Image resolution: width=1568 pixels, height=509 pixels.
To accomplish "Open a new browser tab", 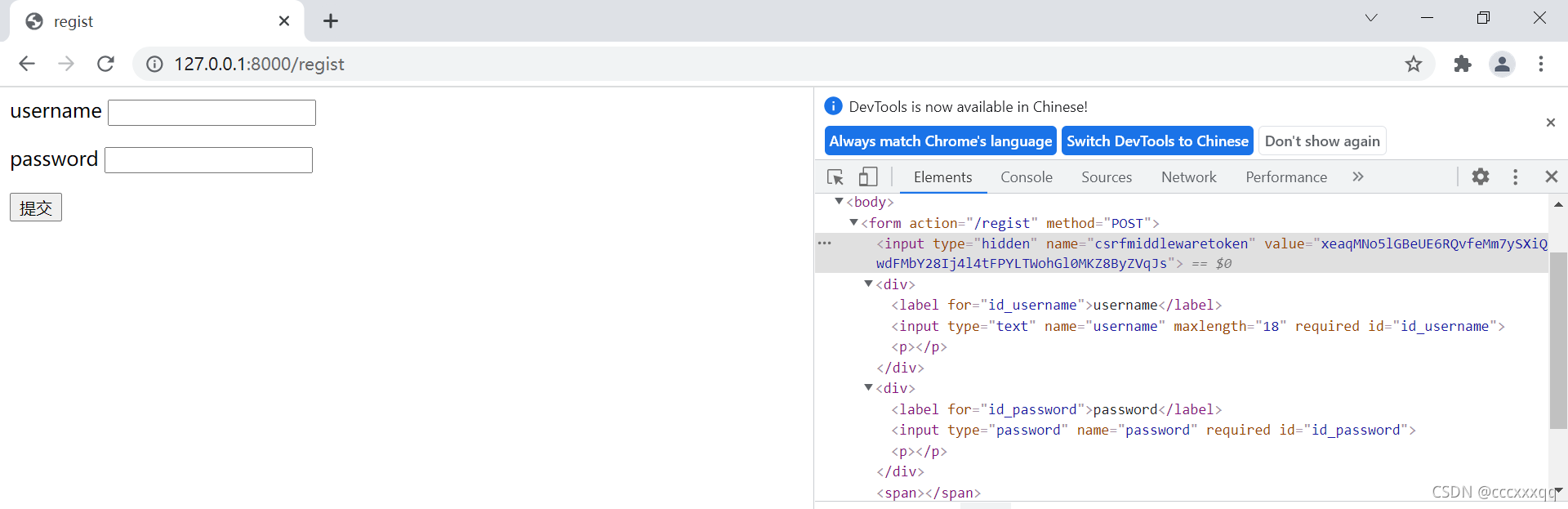I will click(x=331, y=21).
